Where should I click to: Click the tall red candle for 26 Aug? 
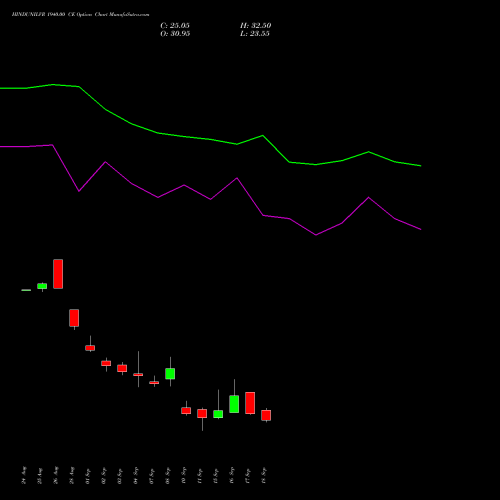point(58,274)
